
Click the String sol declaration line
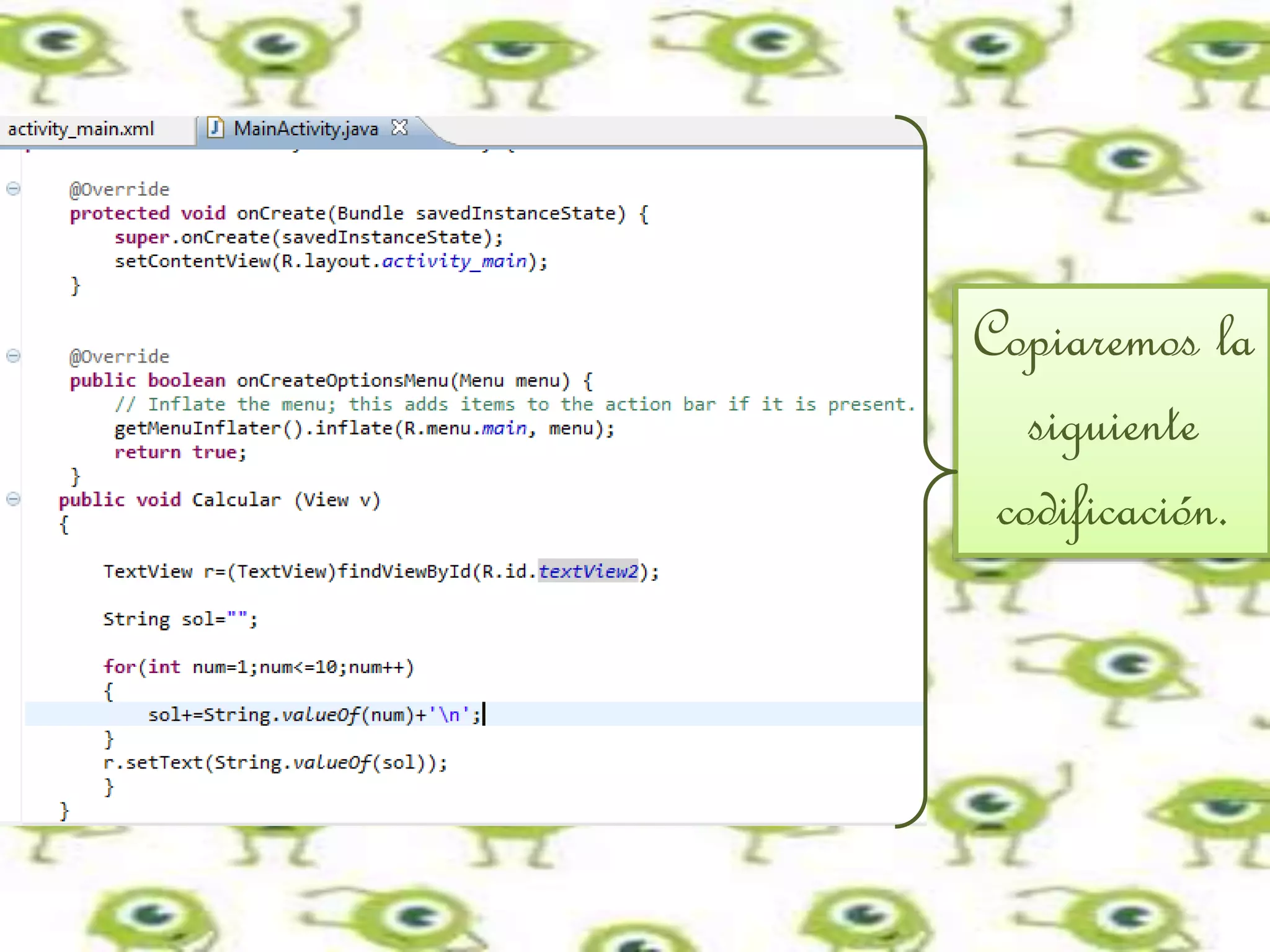pyautogui.click(x=180, y=619)
